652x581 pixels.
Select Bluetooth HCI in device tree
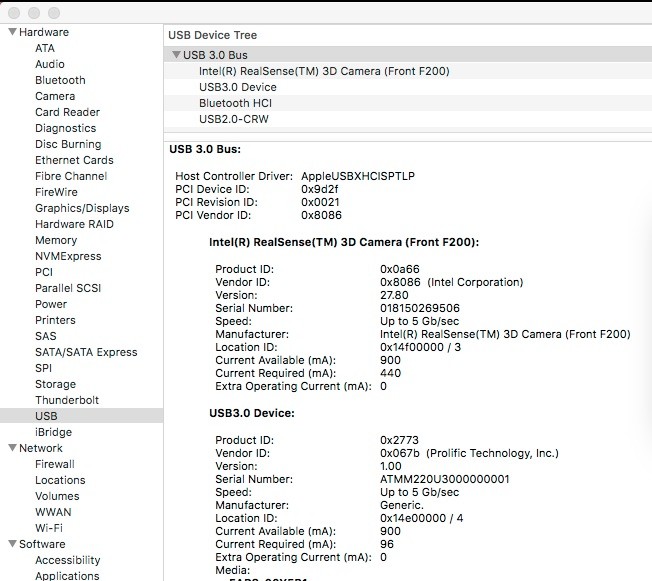(x=408, y=103)
